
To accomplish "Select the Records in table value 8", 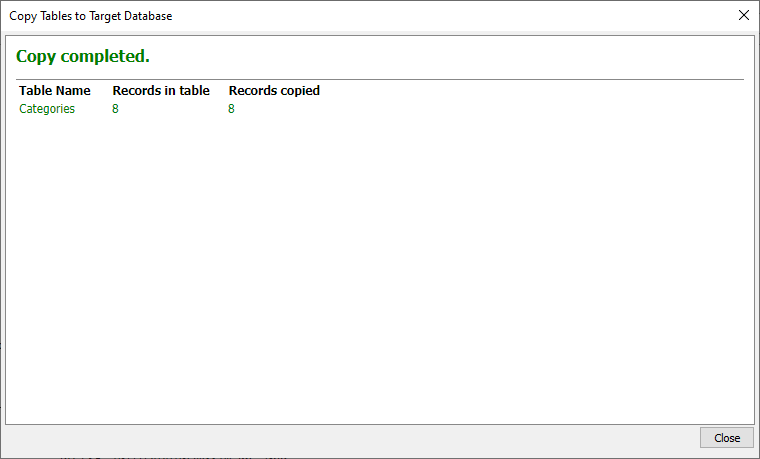I will click(x=115, y=109).
